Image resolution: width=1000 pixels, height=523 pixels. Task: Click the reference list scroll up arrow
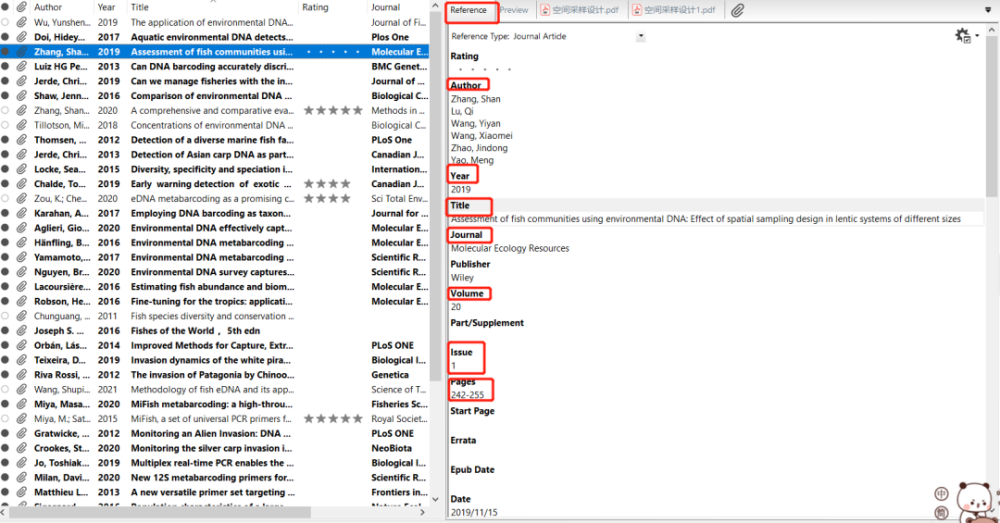pos(436,6)
